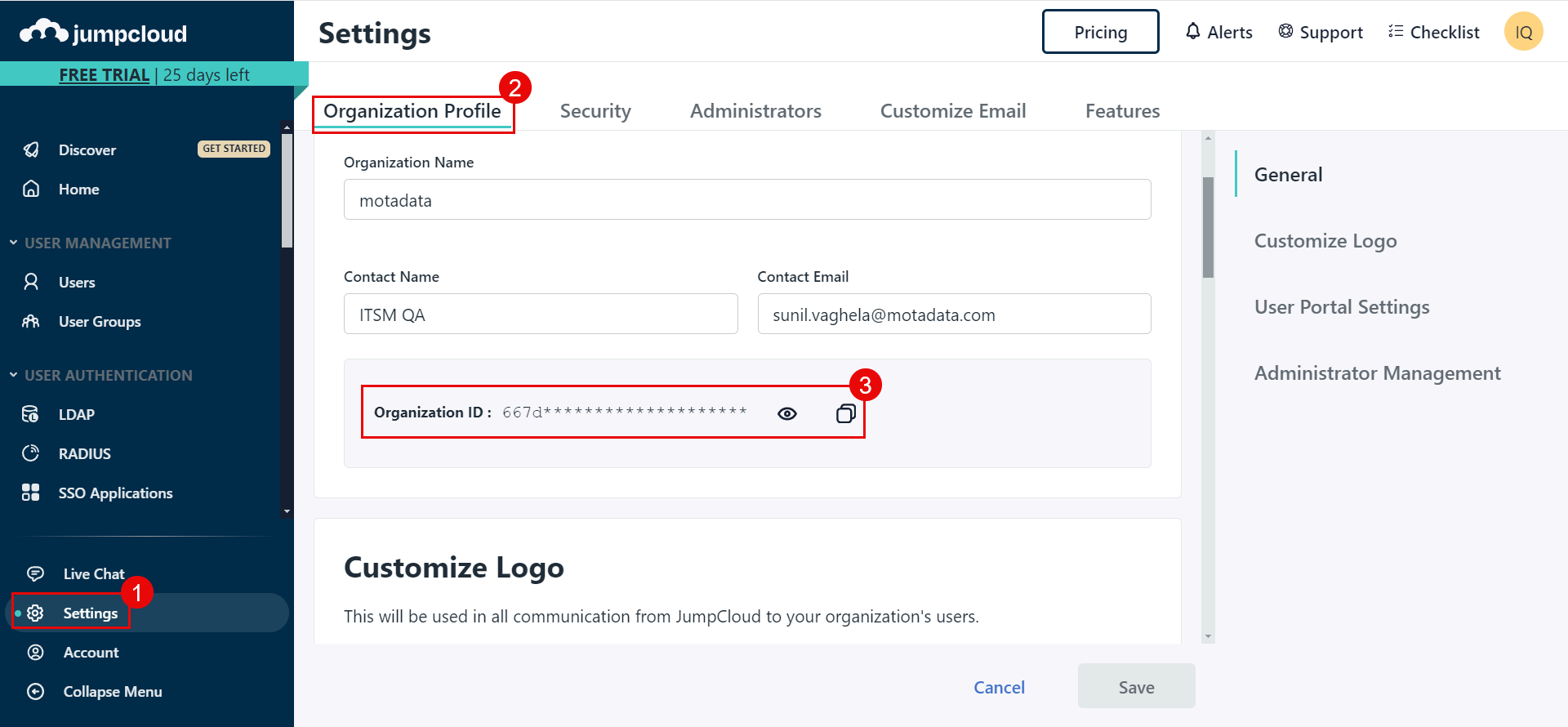The image size is (1568, 727).
Task: Reveal the hidden Organization ID with eye icon
Action: click(786, 413)
